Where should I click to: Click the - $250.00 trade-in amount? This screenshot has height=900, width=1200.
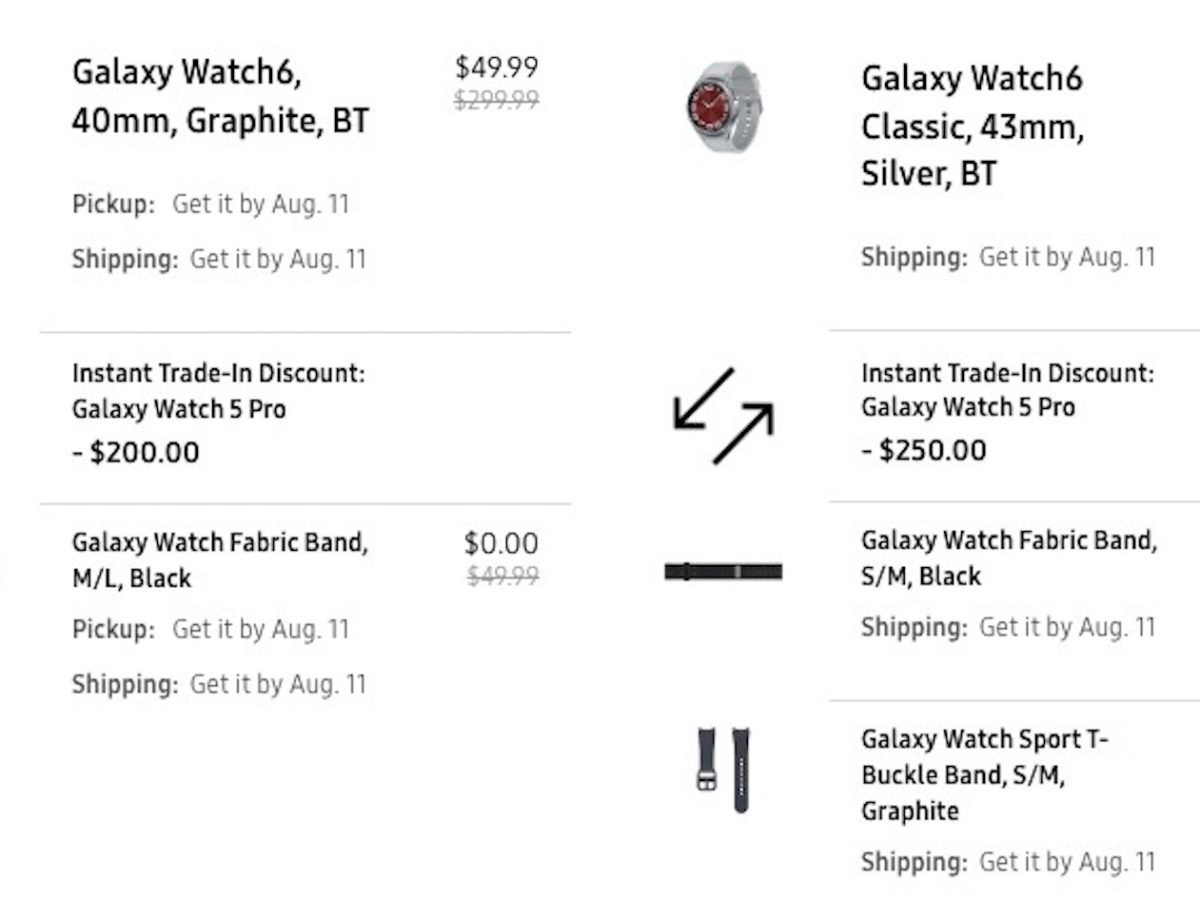coord(924,450)
